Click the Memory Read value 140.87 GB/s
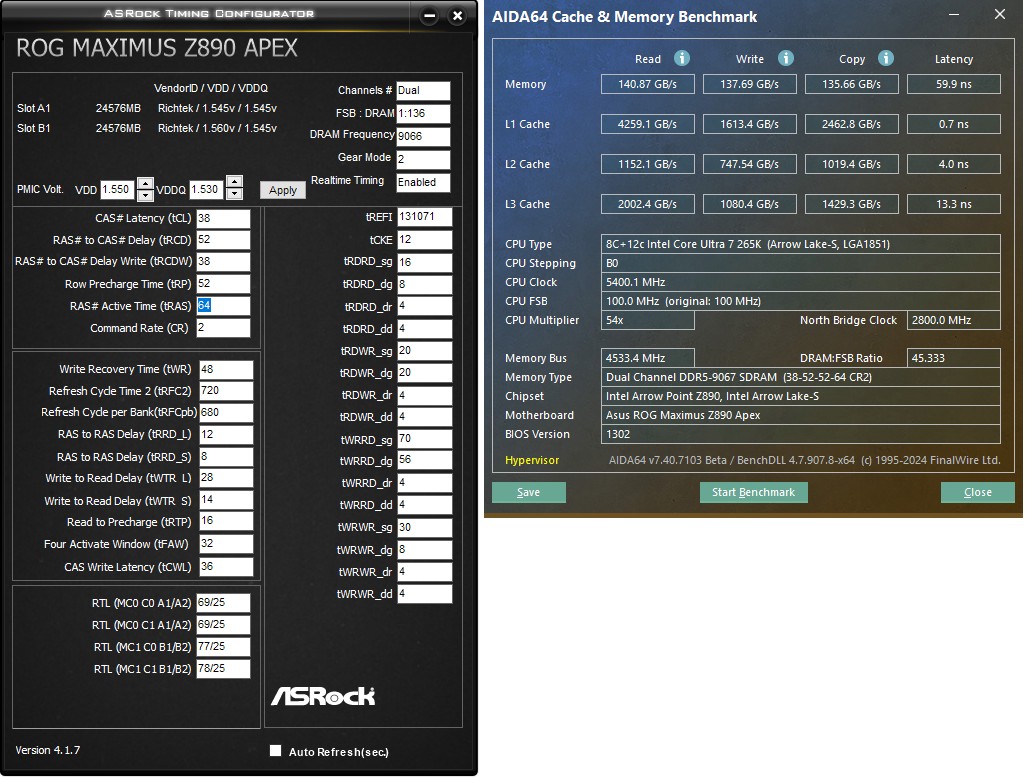This screenshot has height=779, width=1028. (x=648, y=84)
